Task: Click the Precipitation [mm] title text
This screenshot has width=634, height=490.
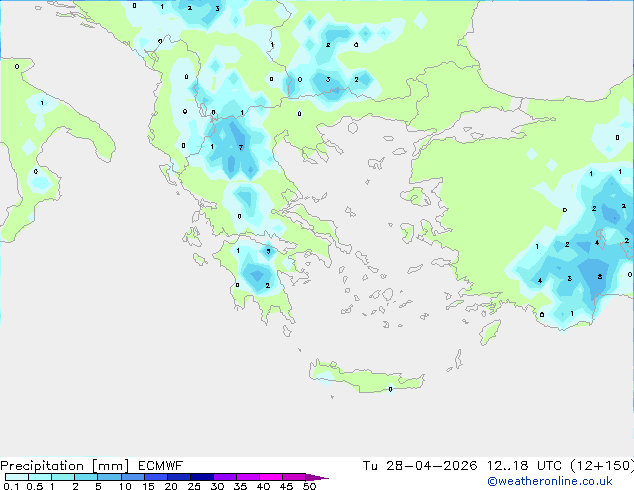Action: 64,466
